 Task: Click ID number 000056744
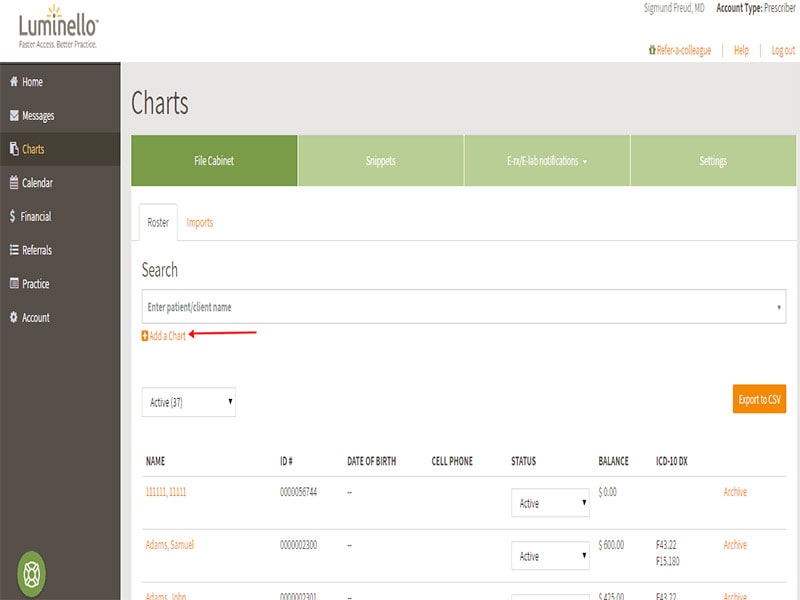pyautogui.click(x=298, y=492)
